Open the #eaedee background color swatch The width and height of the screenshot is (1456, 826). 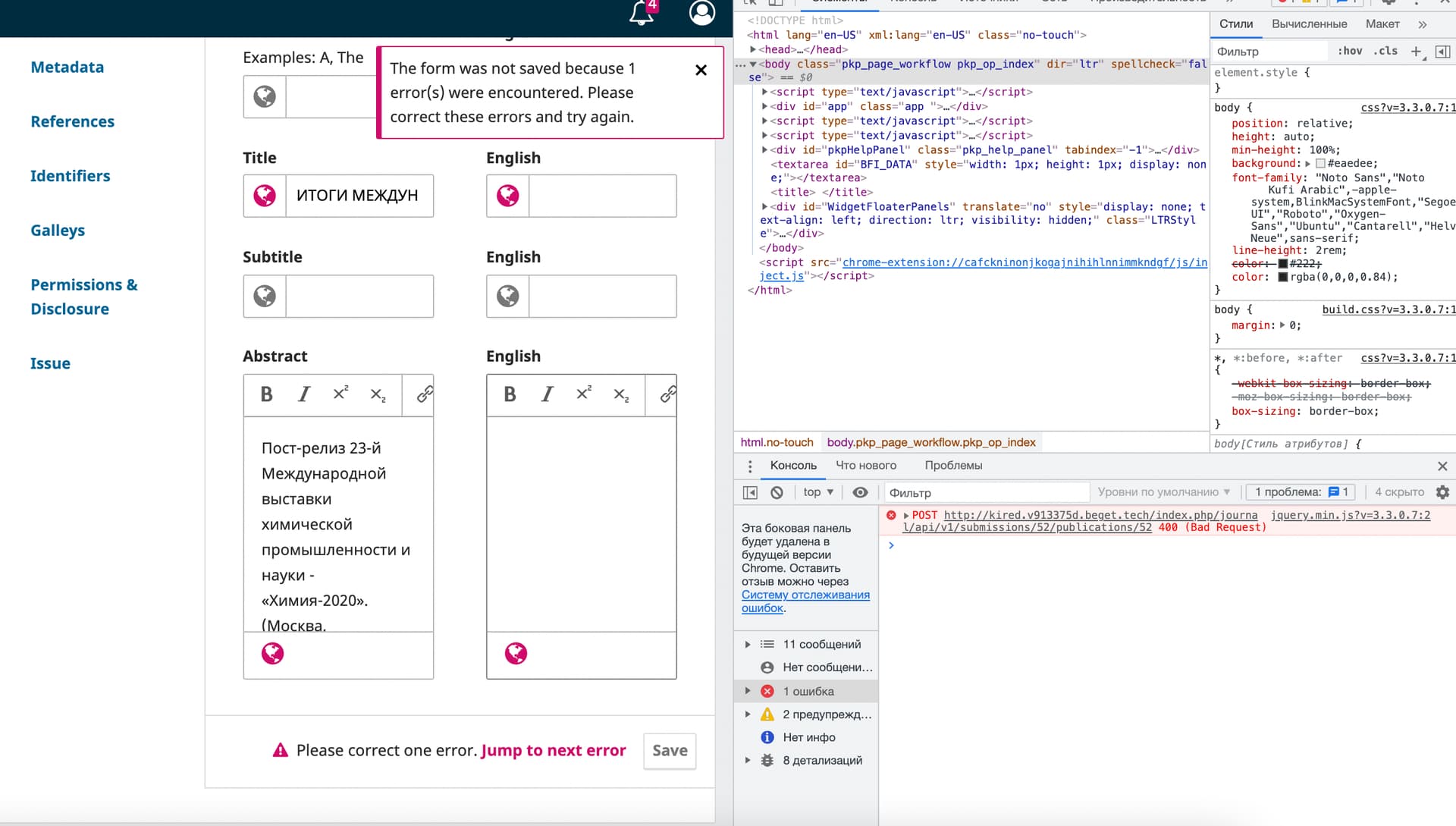click(1320, 164)
